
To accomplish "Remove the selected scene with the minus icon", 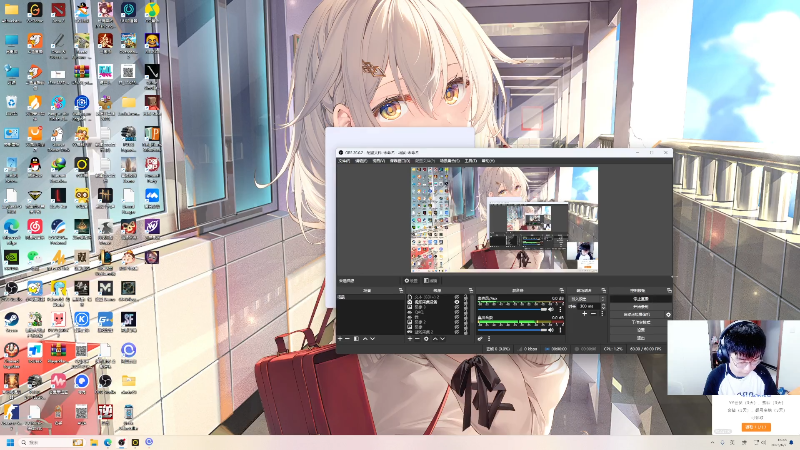I will 347,339.
